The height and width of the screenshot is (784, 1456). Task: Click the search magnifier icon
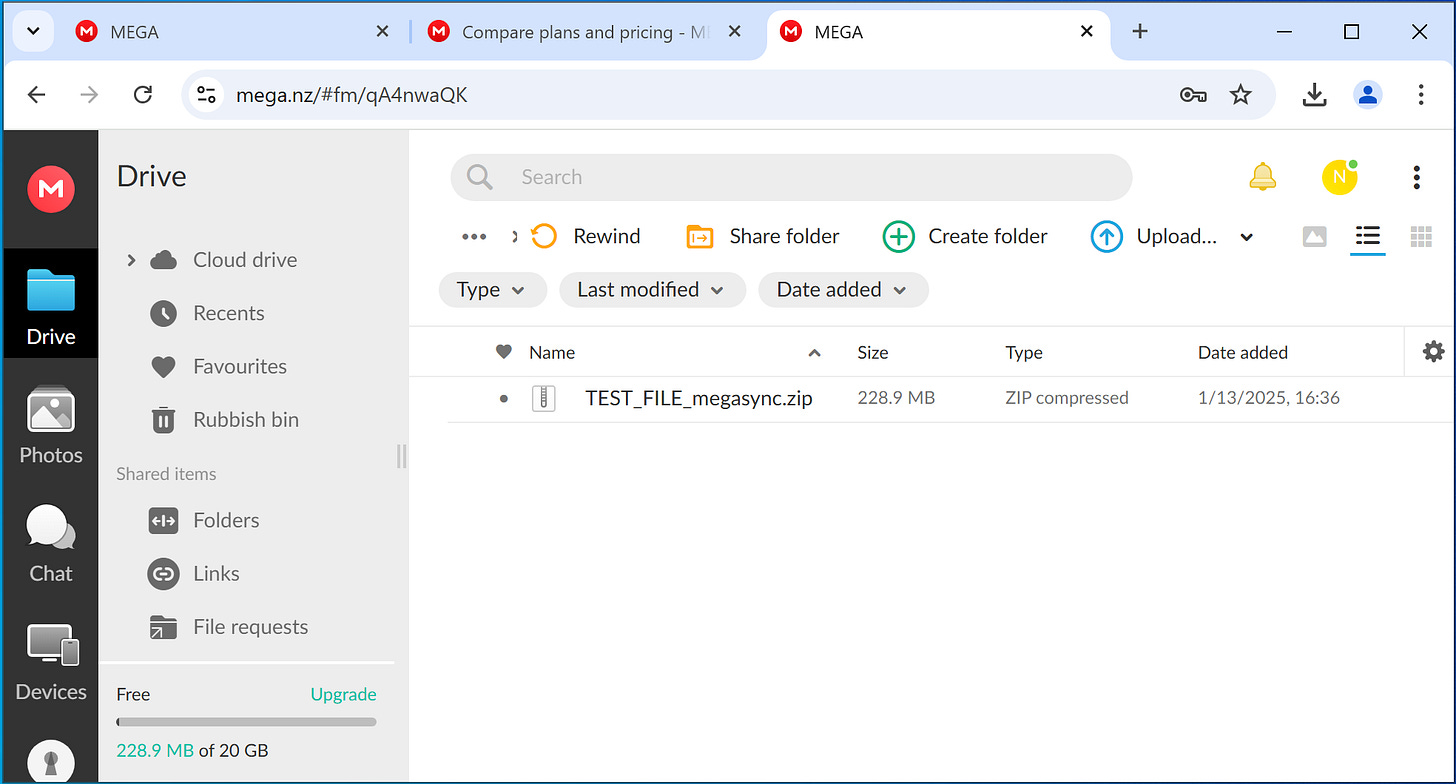point(480,177)
